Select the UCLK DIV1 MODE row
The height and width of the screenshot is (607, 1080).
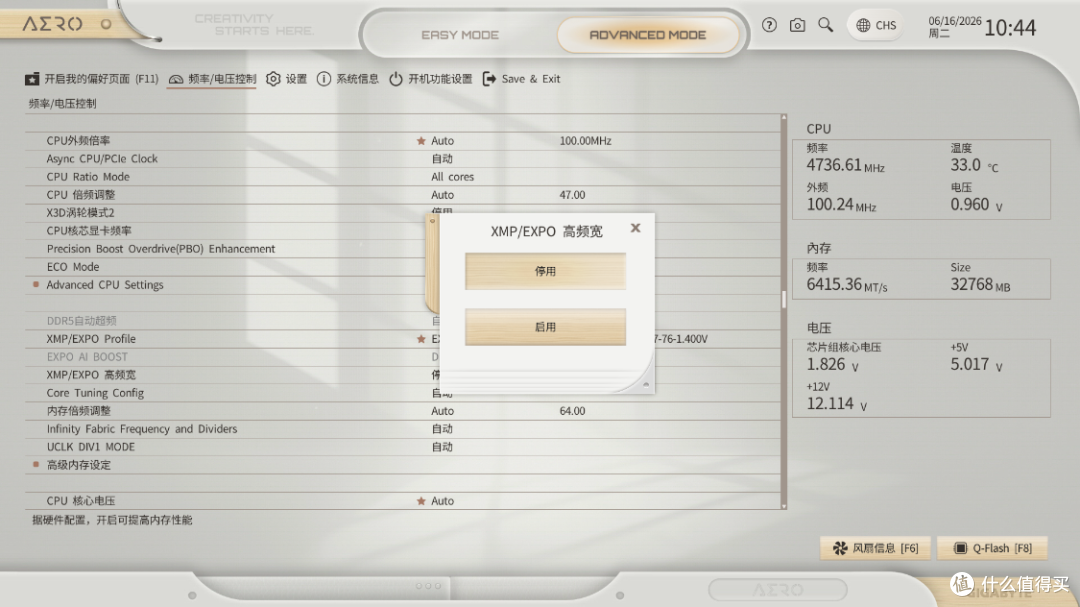coord(403,446)
